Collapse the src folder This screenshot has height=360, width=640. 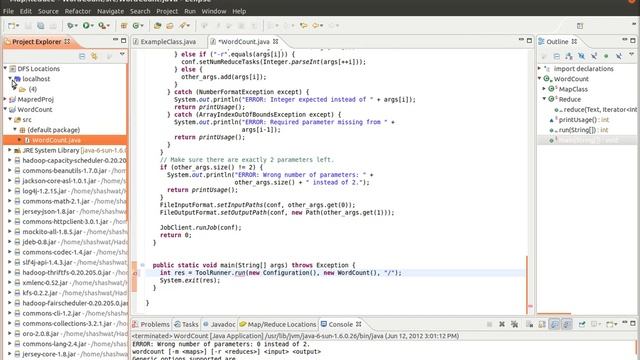[10, 120]
